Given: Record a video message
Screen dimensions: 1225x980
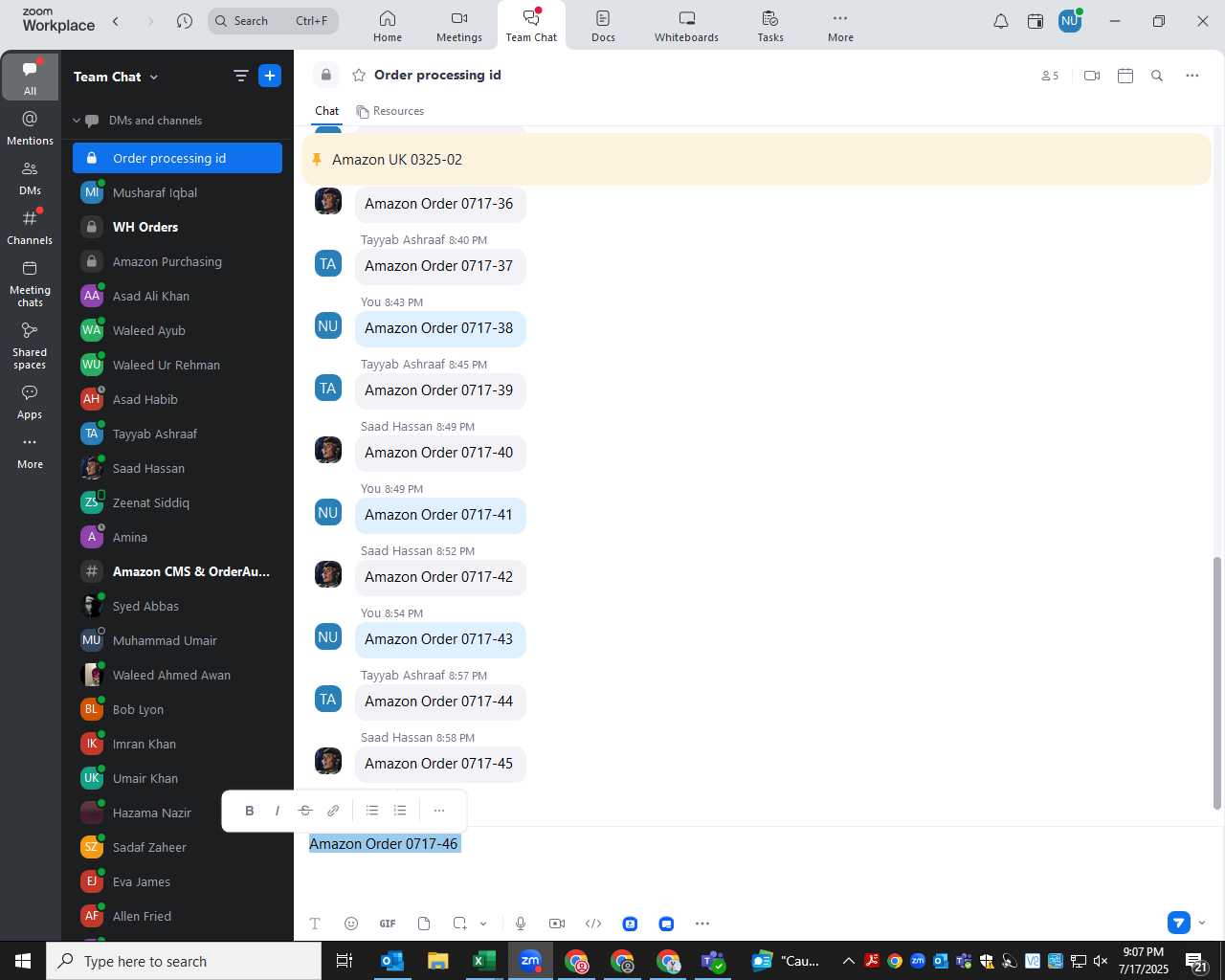Looking at the screenshot, I should click(557, 924).
